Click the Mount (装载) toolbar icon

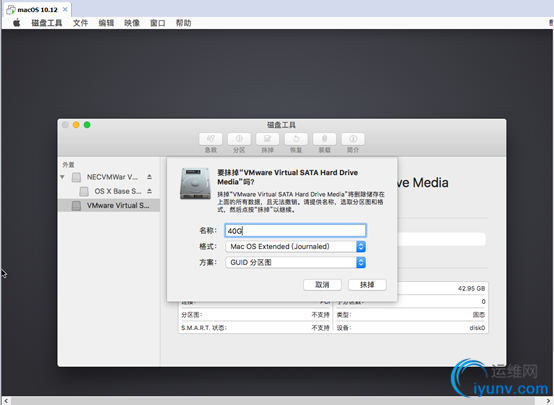[324, 139]
